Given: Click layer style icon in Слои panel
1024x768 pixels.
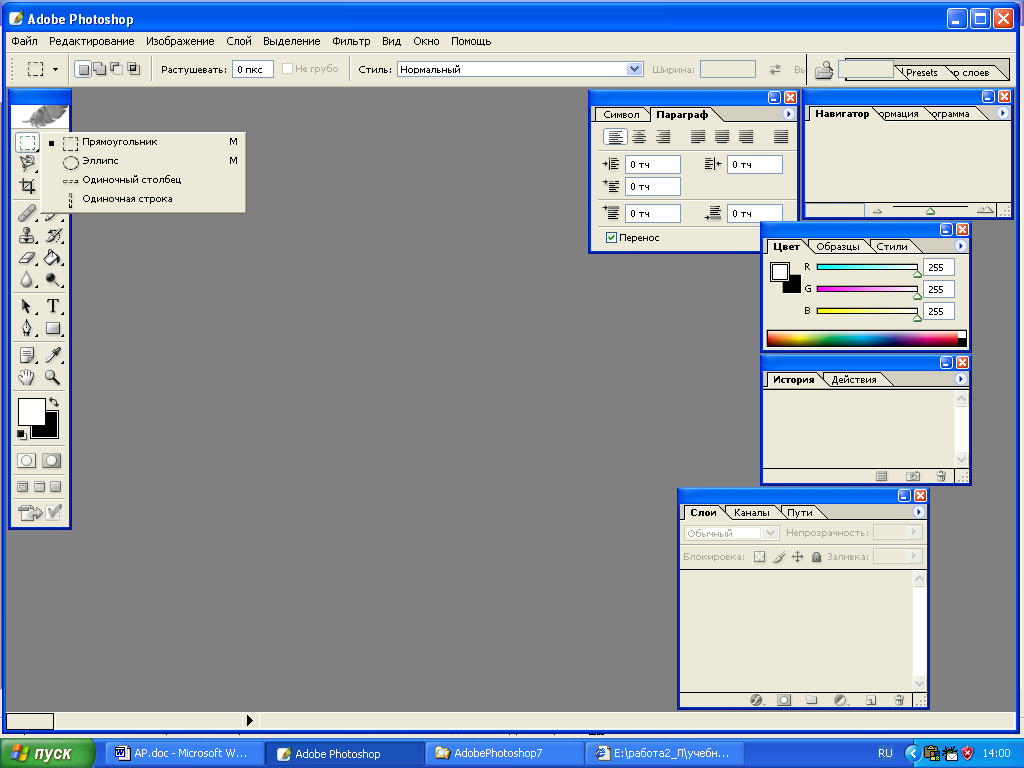Looking at the screenshot, I should pos(756,700).
